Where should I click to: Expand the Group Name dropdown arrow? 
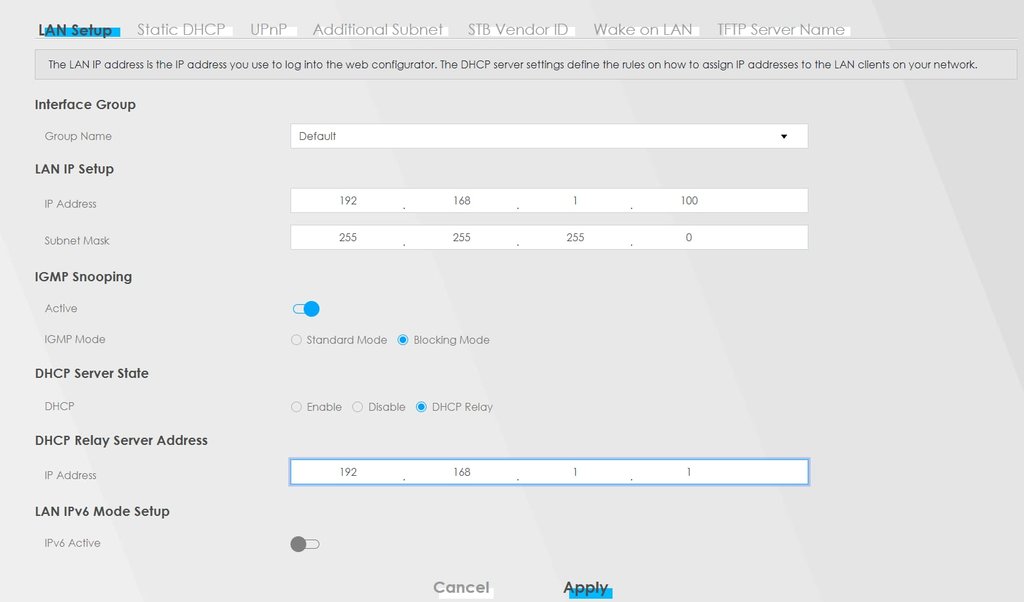[783, 136]
